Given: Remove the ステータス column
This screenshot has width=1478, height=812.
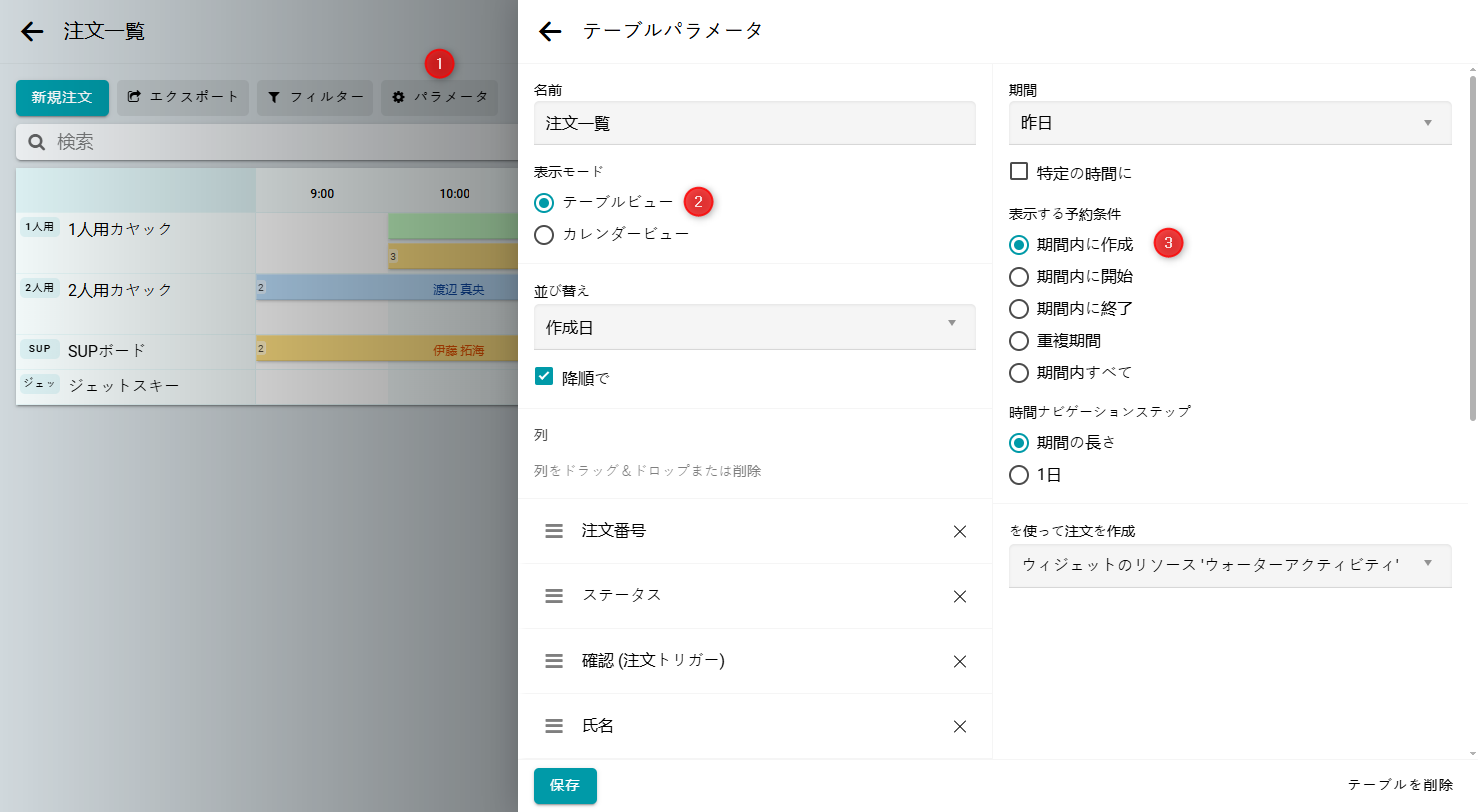Looking at the screenshot, I should (960, 596).
